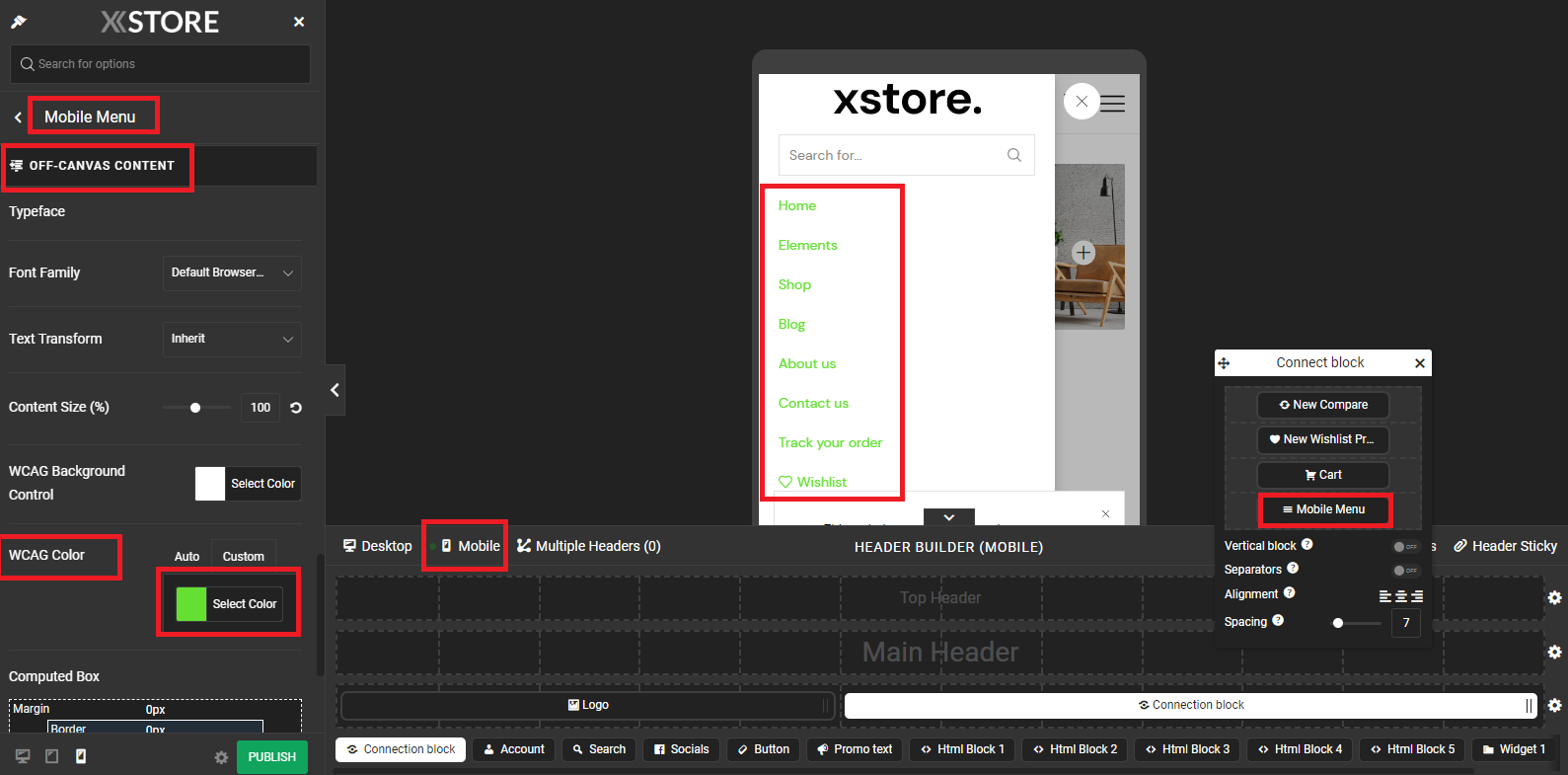Open the Text Transform dropdown
Screen dimensions: 1568x775
click(232, 340)
